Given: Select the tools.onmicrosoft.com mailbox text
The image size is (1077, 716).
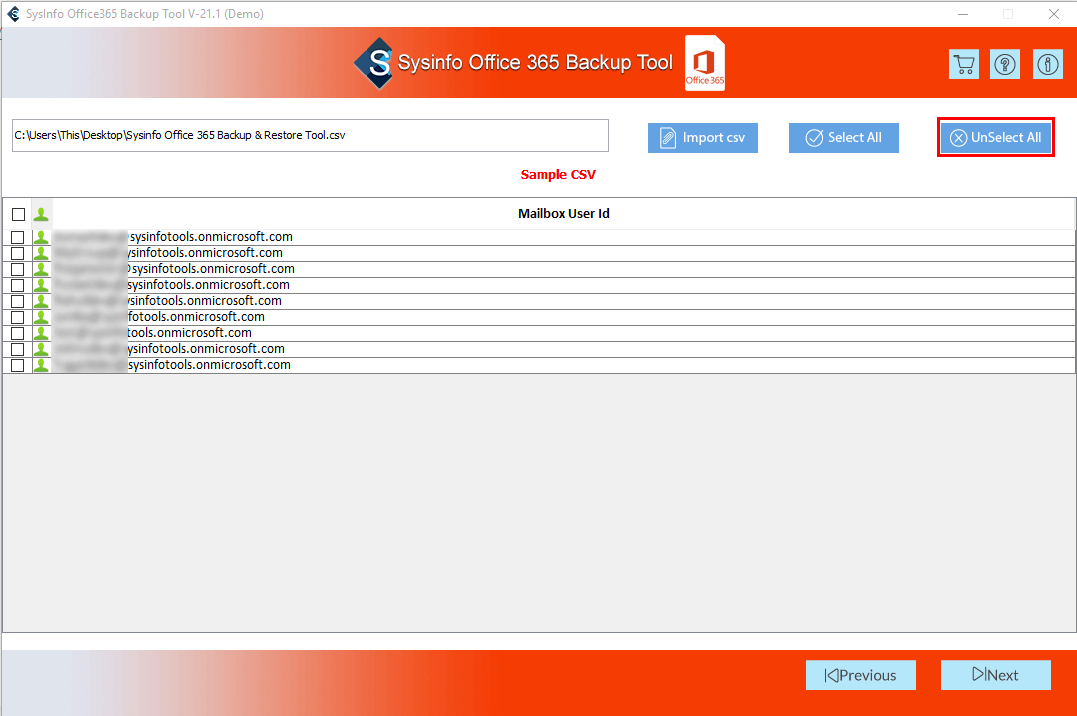Looking at the screenshot, I should (x=190, y=333).
